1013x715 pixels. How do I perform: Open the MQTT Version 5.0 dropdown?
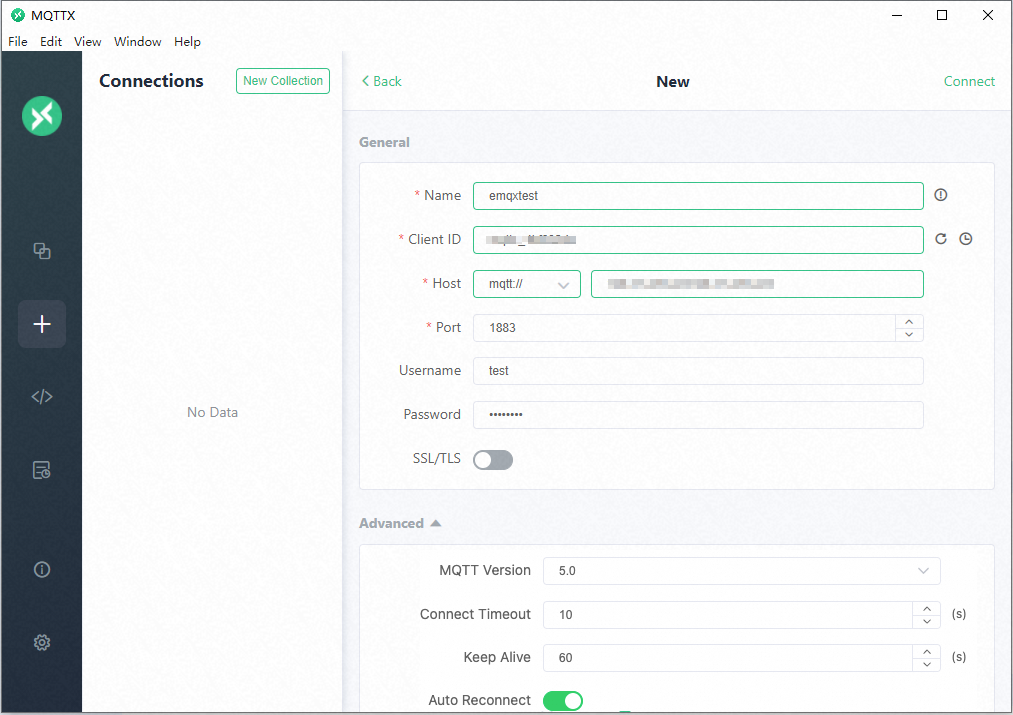click(742, 571)
